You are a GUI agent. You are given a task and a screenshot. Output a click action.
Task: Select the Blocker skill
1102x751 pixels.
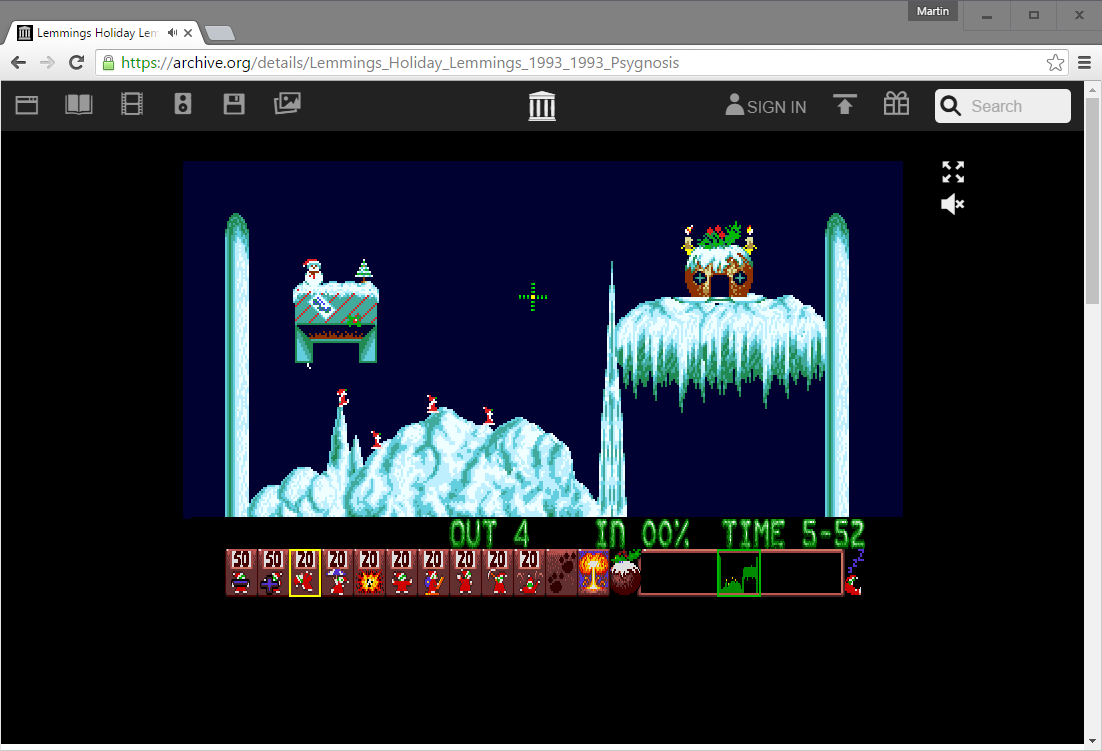pyautogui.click(x=401, y=573)
